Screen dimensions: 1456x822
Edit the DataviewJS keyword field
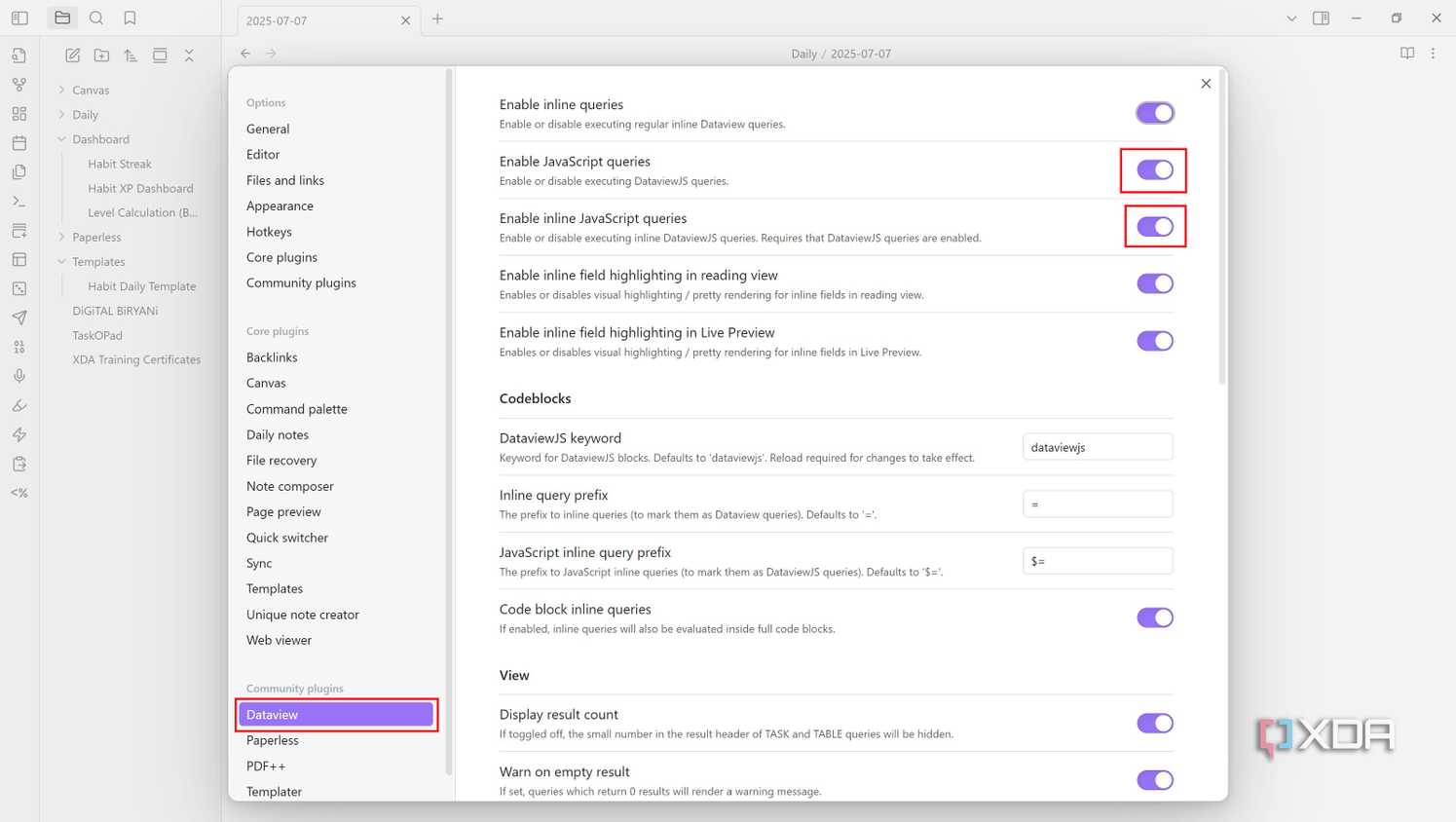[1098, 447]
